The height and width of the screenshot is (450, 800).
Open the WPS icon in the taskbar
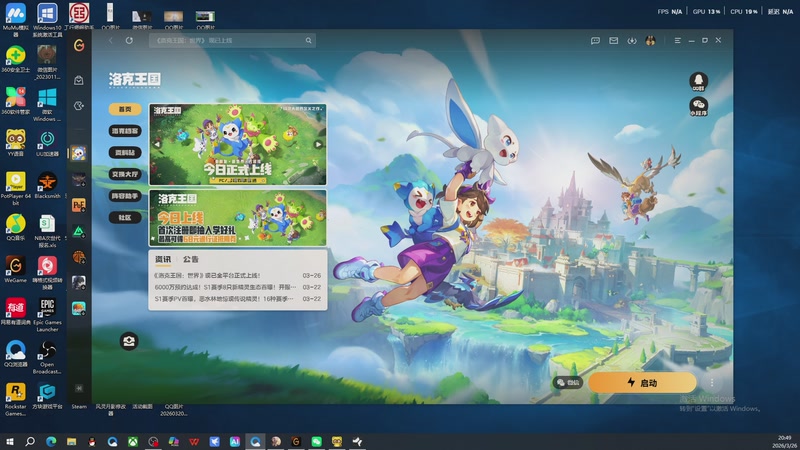tap(194, 441)
